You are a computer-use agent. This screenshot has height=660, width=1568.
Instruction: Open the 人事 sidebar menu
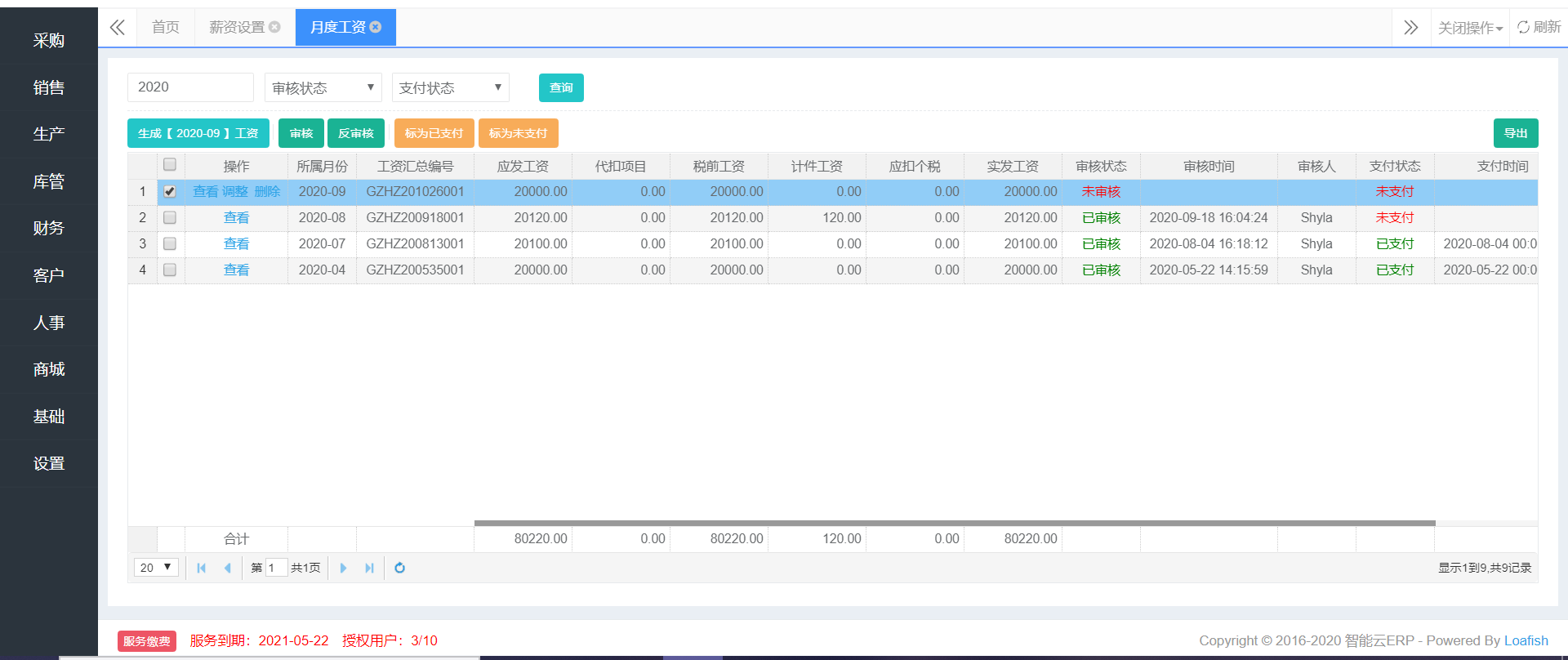49,323
